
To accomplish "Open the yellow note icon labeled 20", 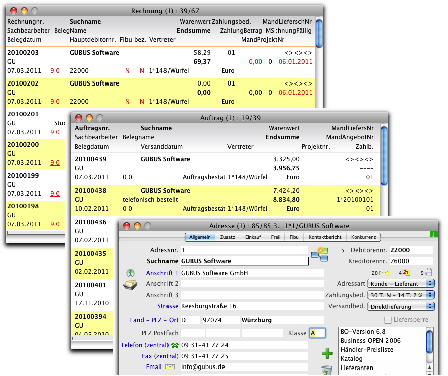I will tap(381, 273).
